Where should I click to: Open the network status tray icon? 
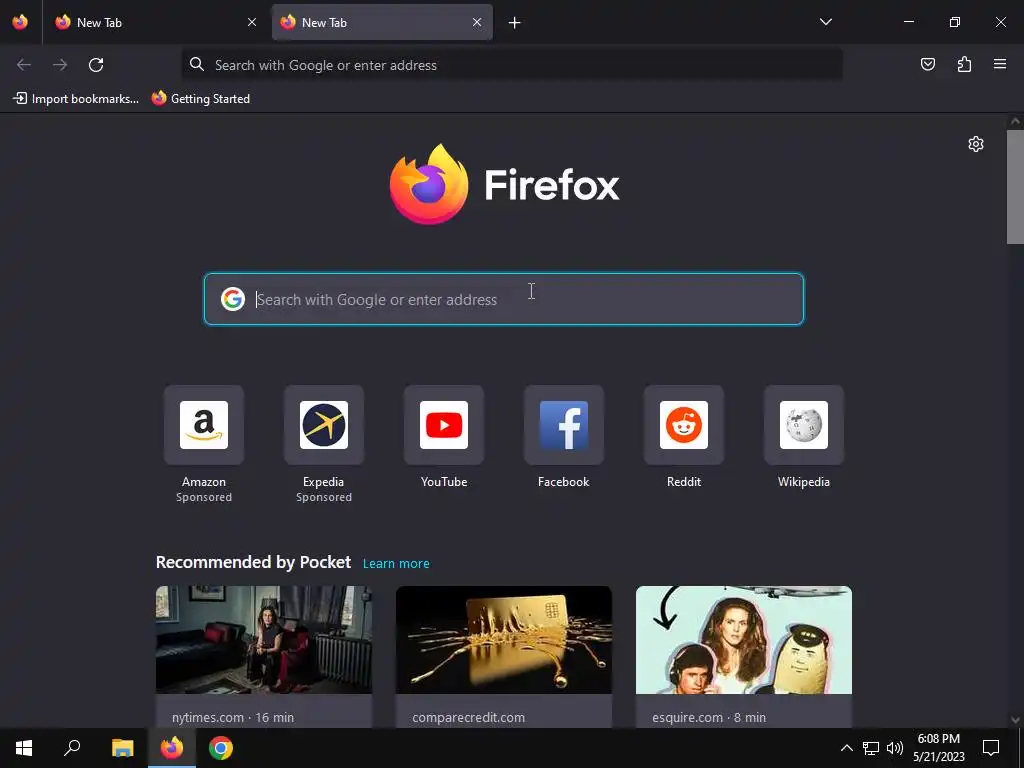click(x=871, y=748)
